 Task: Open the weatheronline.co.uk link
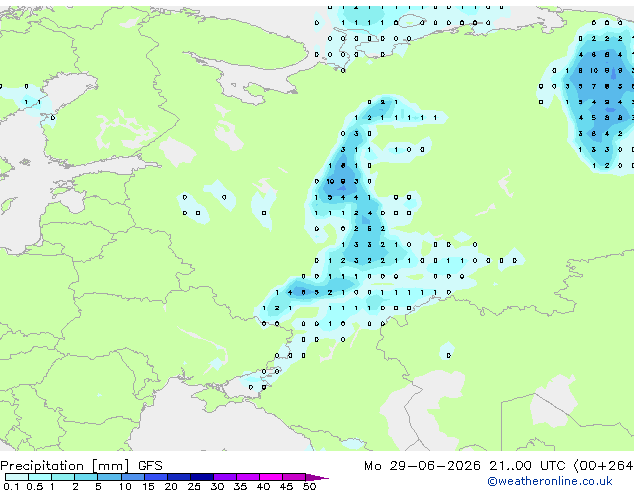(x=550, y=481)
